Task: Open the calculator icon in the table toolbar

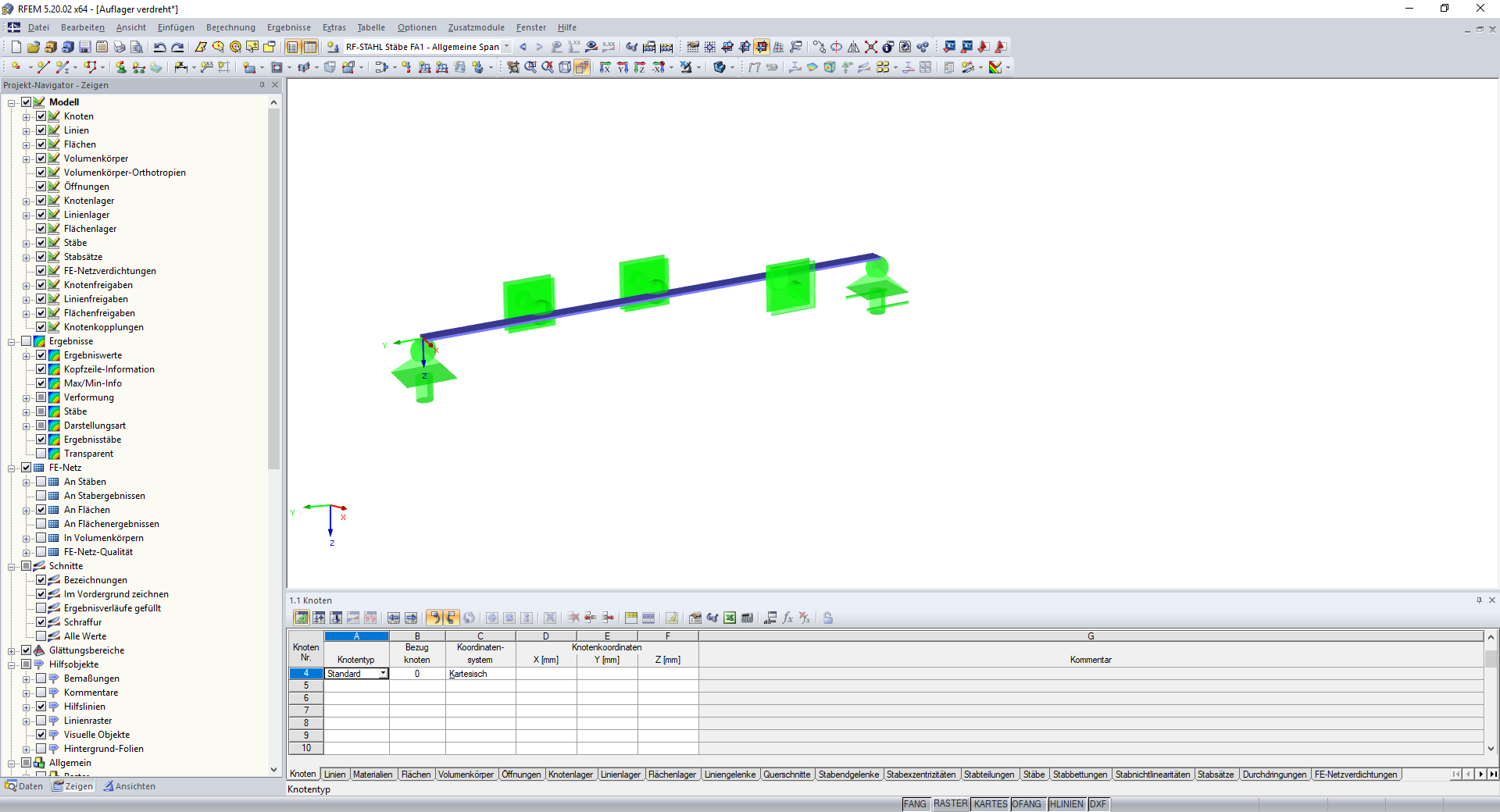Action: (x=747, y=618)
